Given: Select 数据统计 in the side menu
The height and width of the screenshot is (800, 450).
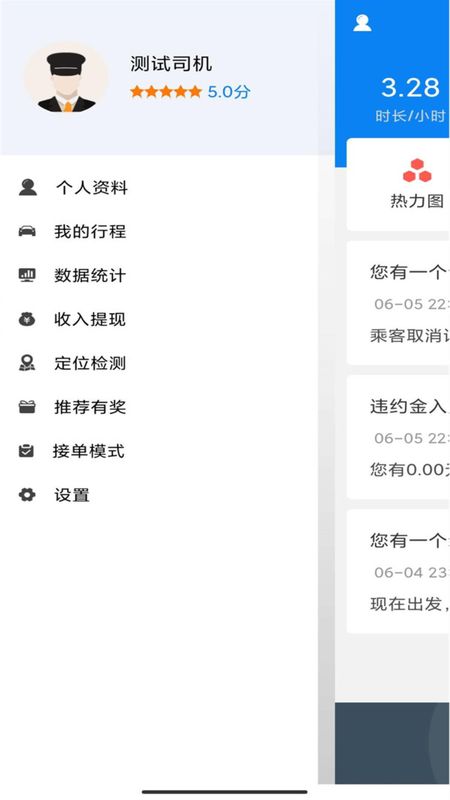Looking at the screenshot, I should [158, 276].
